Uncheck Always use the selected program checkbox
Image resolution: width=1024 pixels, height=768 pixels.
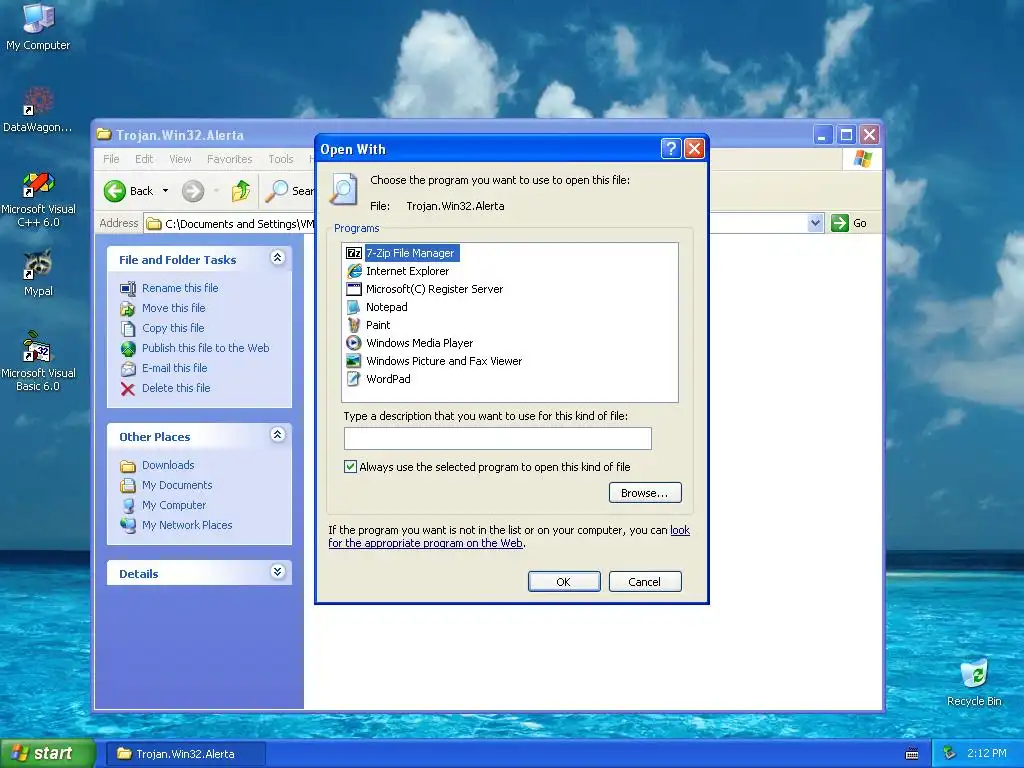coord(351,466)
